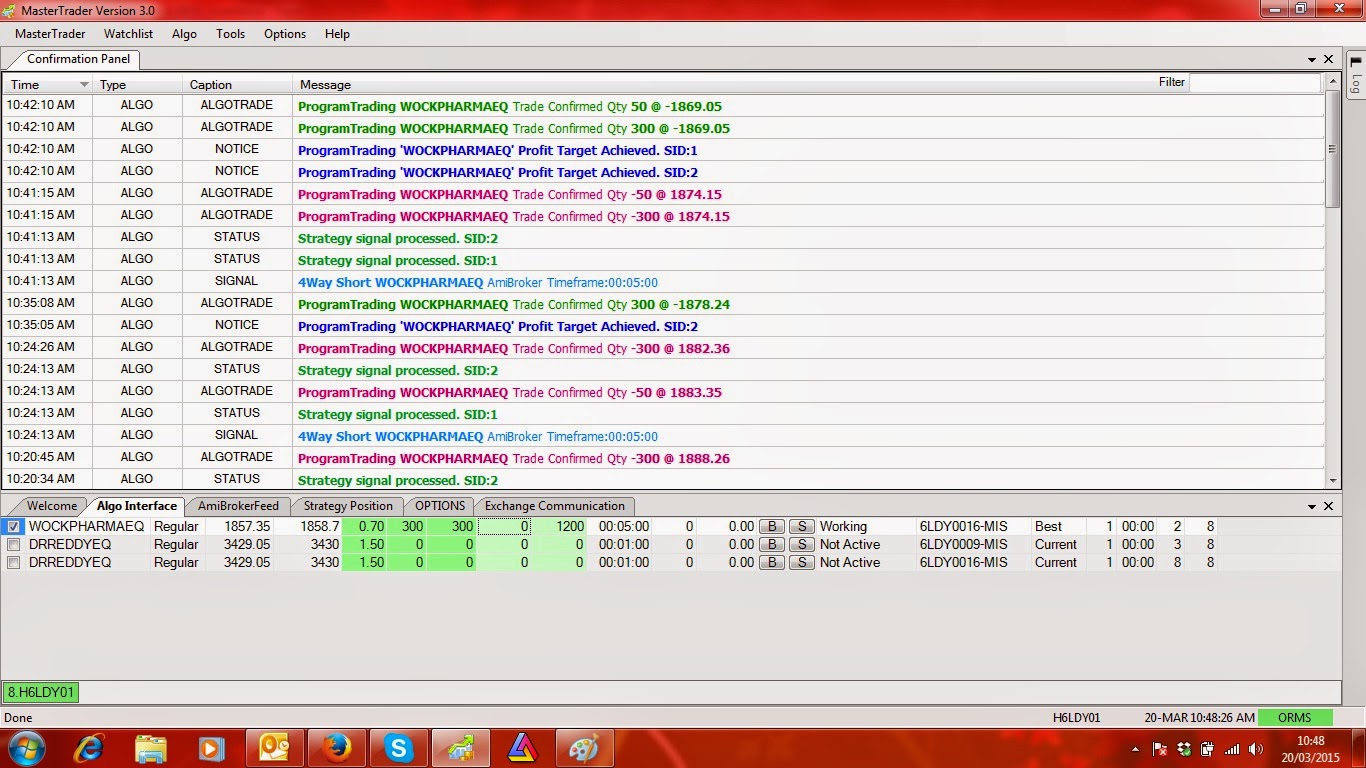1366x768 pixels.
Task: Click the Time column sort dropdown arrow
Action: coord(84,85)
